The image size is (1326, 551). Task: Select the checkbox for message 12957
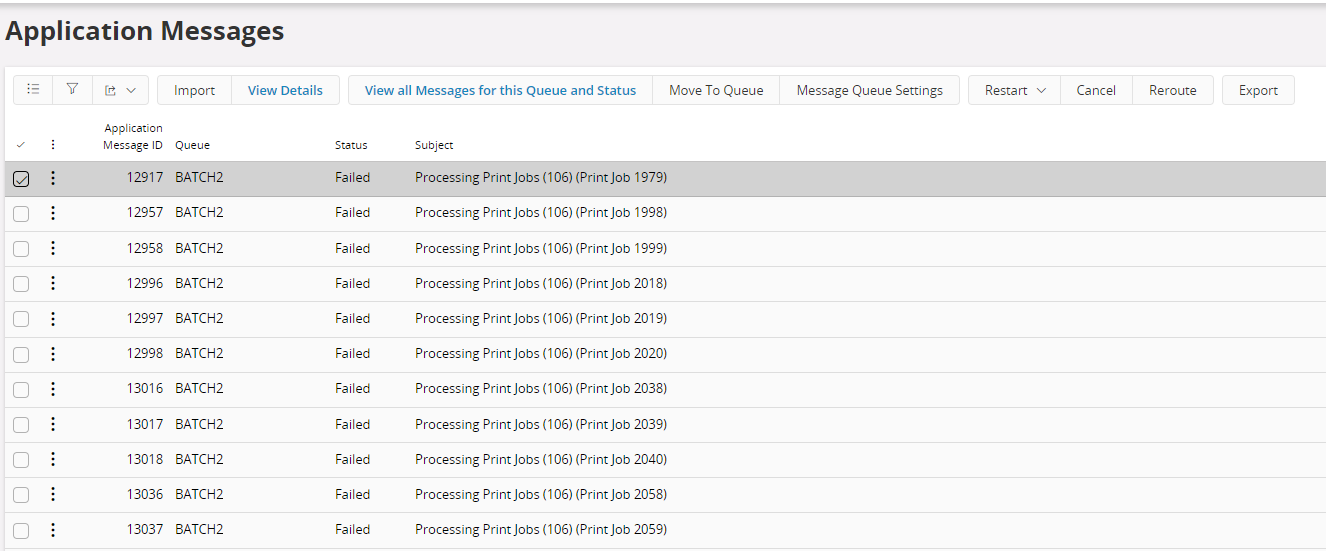(21, 213)
